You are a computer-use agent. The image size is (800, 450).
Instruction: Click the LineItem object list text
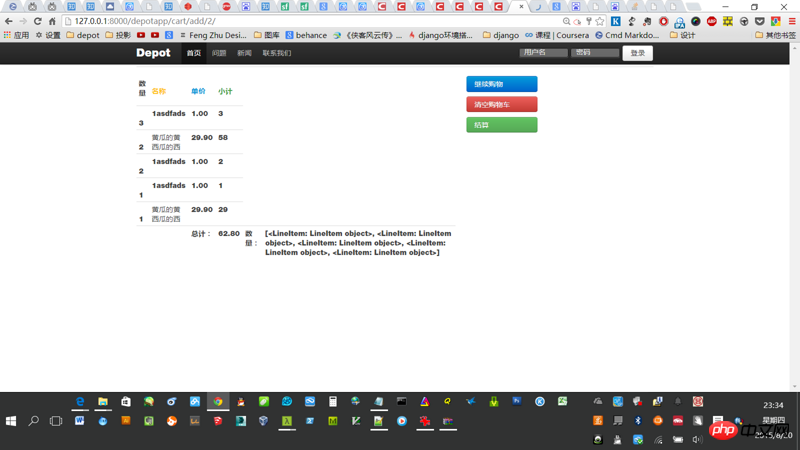coord(358,243)
